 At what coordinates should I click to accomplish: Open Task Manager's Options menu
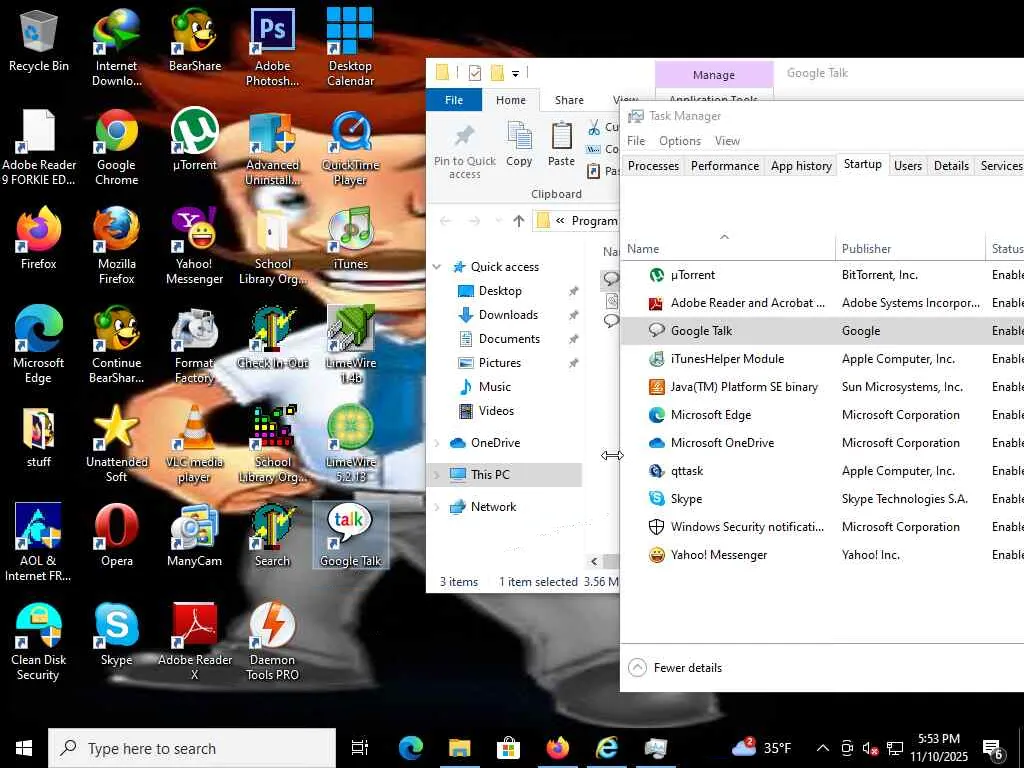[680, 141]
